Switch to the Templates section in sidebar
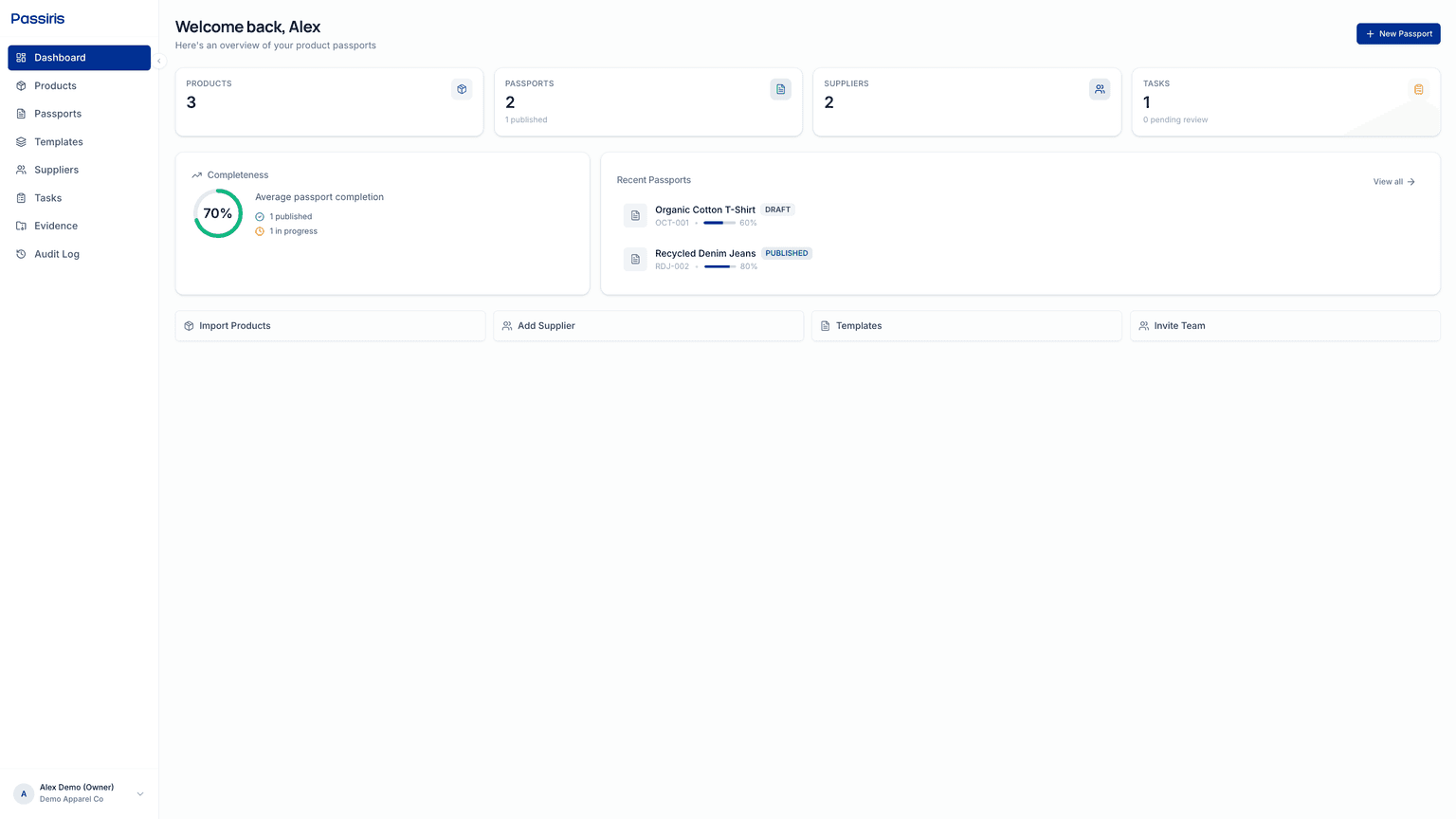Viewport: 1456px width, 819px height. [x=58, y=141]
